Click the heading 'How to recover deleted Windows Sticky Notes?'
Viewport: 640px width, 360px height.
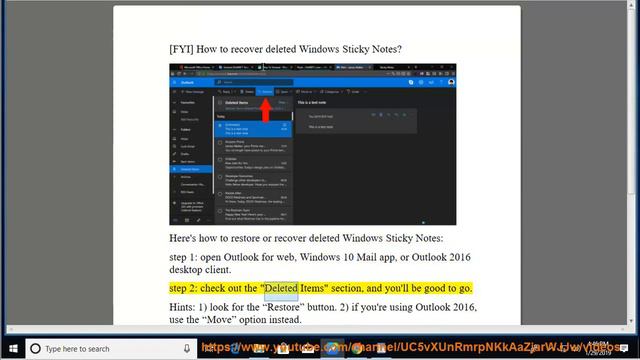click(299, 49)
